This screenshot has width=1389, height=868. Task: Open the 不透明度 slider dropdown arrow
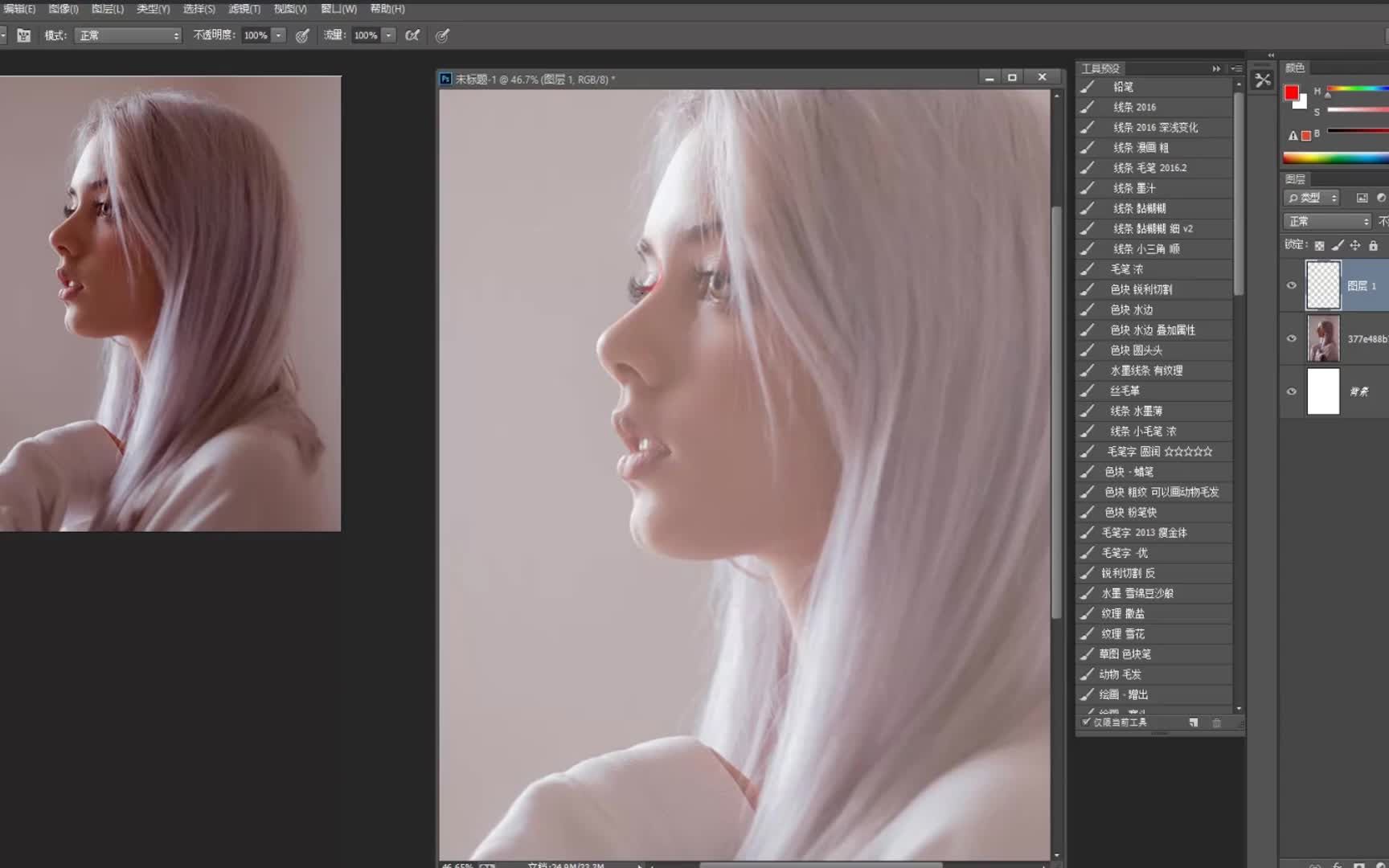[278, 35]
